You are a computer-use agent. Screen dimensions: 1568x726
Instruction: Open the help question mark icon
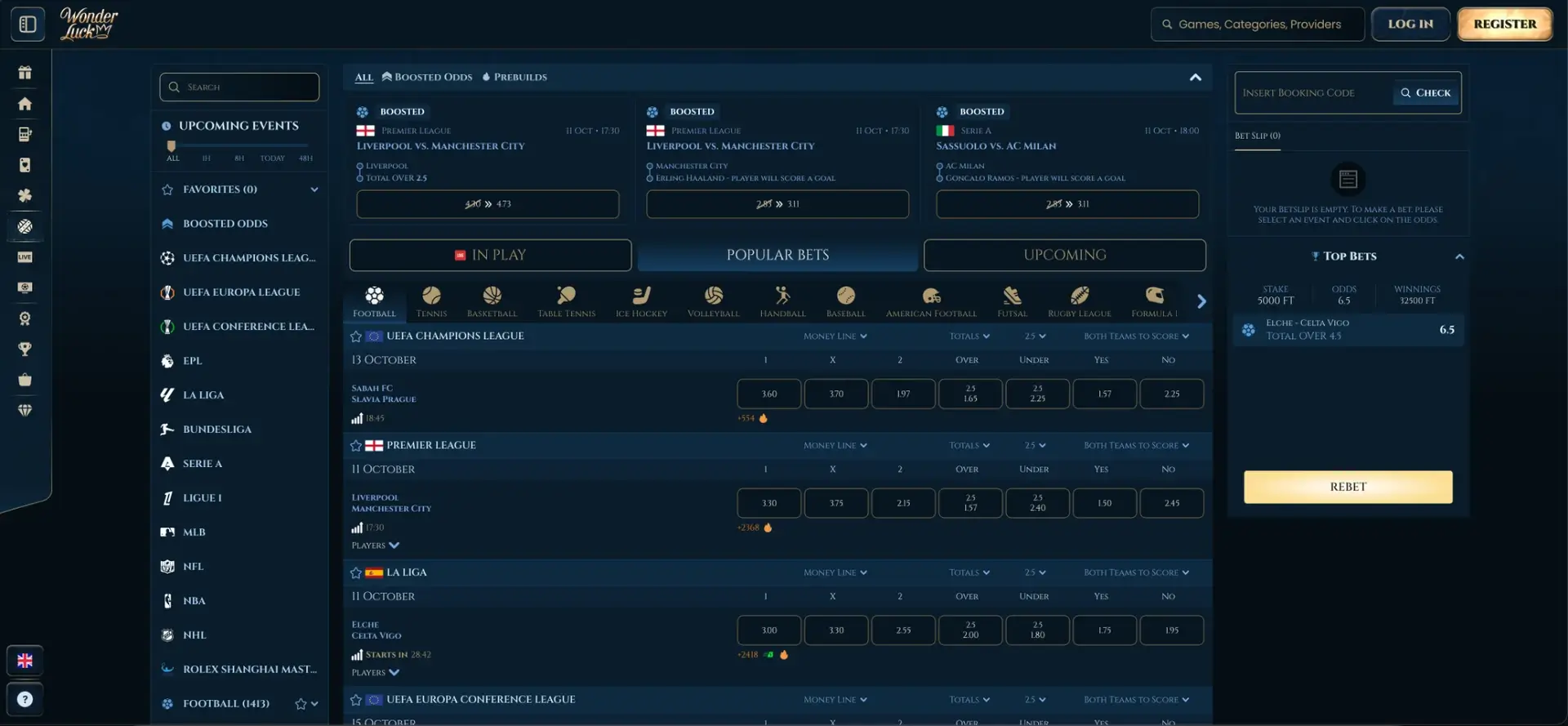25,699
